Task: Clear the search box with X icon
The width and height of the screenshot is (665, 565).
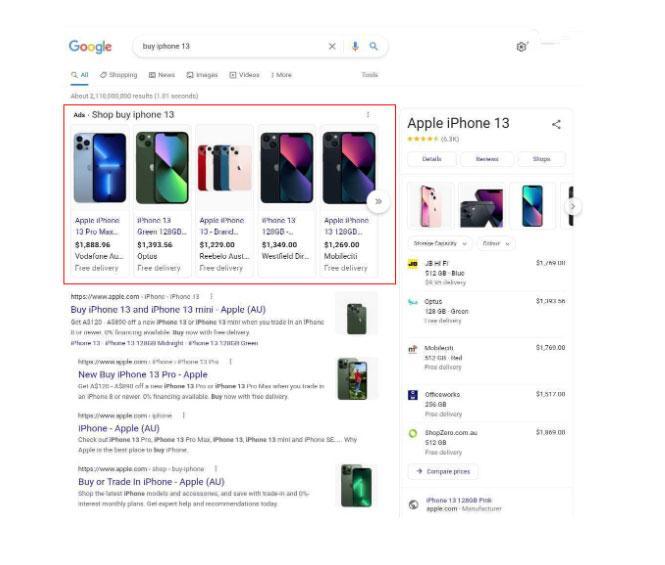Action: (x=332, y=46)
